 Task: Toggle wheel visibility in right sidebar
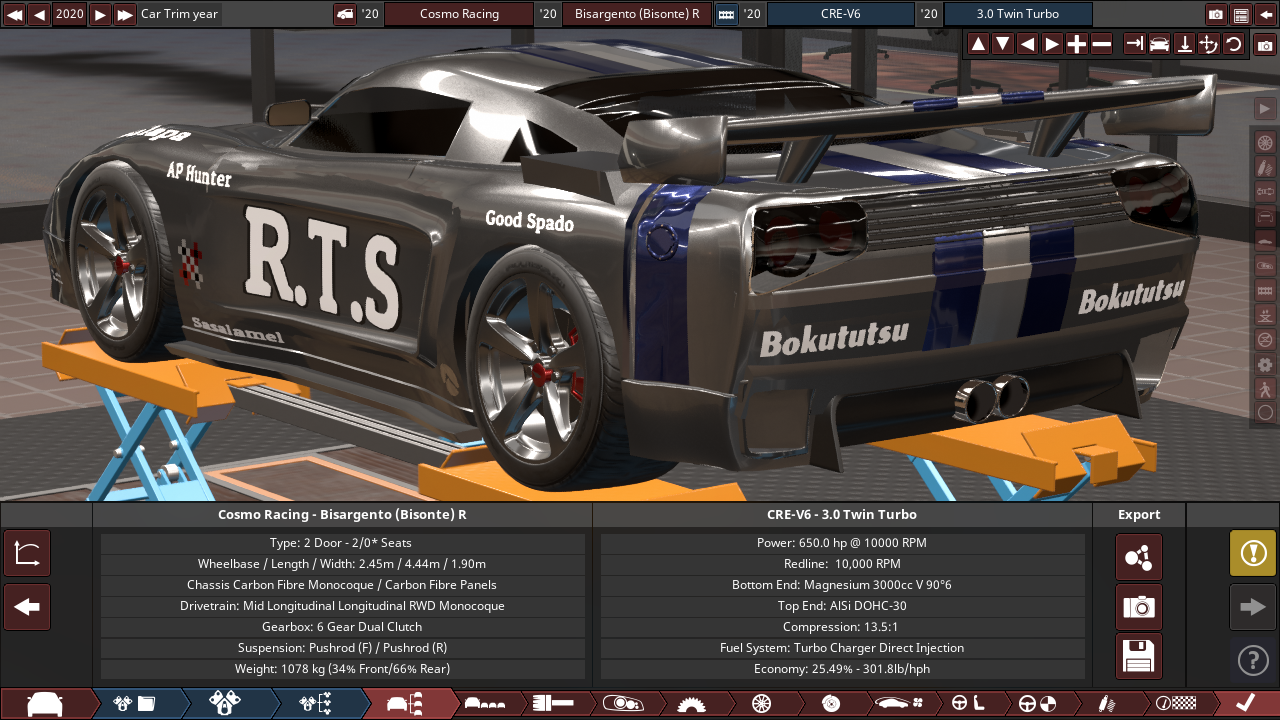click(1265, 142)
